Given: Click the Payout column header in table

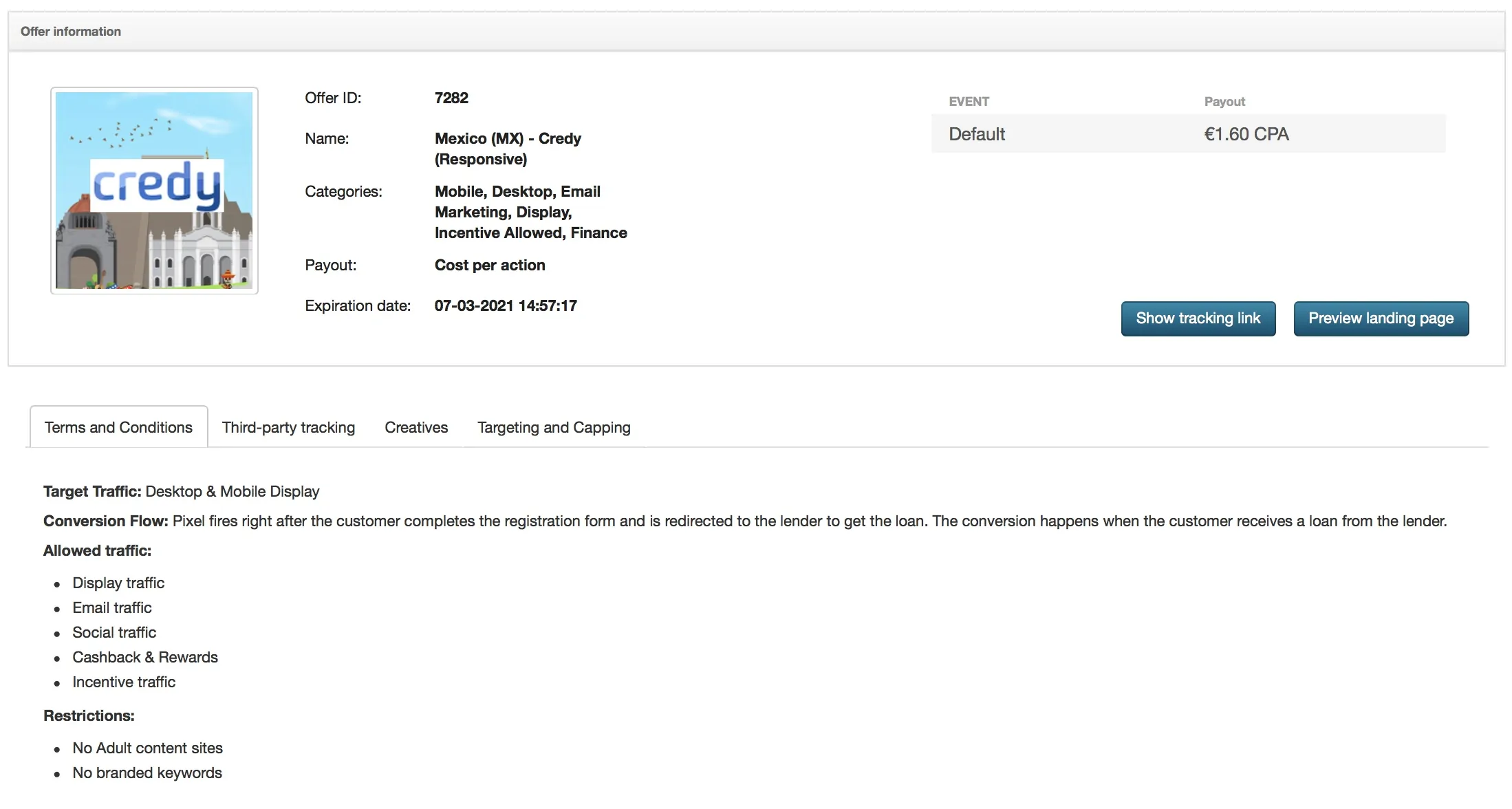Looking at the screenshot, I should 1224,102.
